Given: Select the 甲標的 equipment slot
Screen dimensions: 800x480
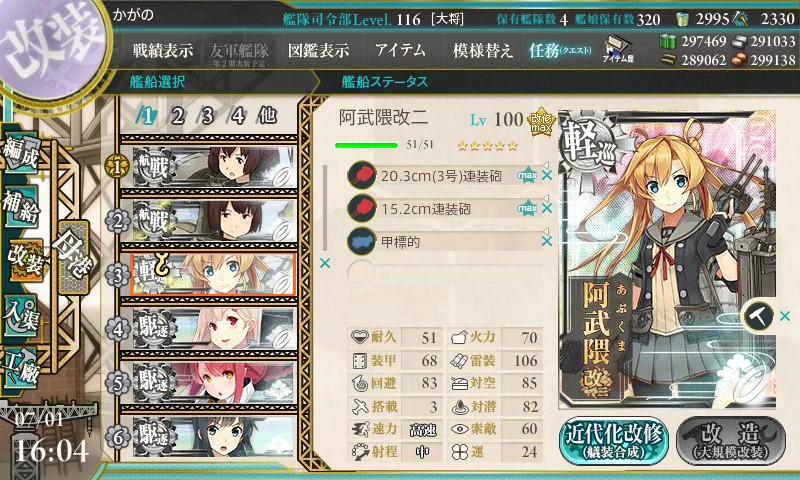Looking at the screenshot, I should click(x=443, y=241).
